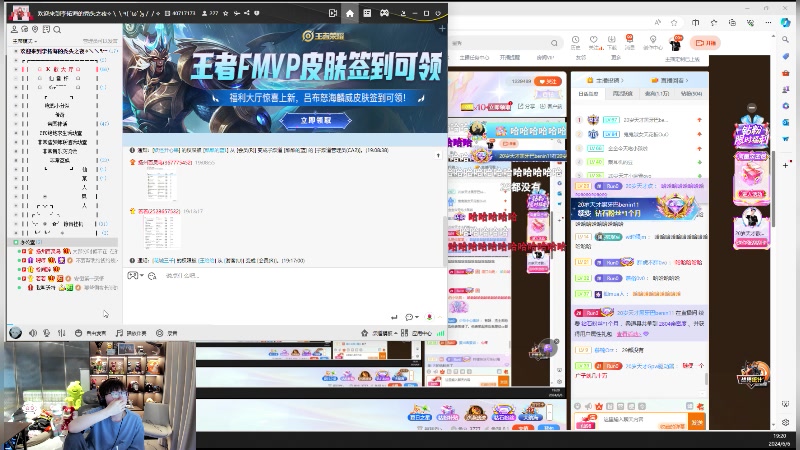The width and height of the screenshot is (800, 450).
Task: Open the dropdown arrow beside the screenshot icon
Action: (141, 276)
